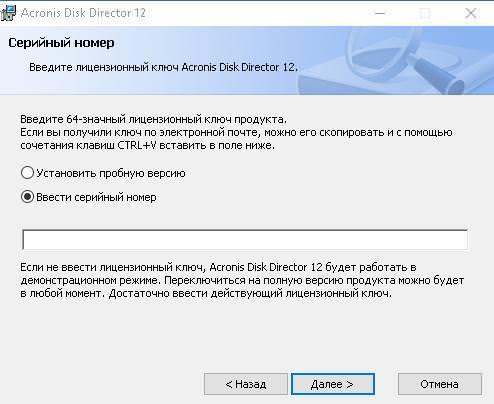Click the line mentioning CTRL+V
The height and width of the screenshot is (404, 494).
click(147, 146)
